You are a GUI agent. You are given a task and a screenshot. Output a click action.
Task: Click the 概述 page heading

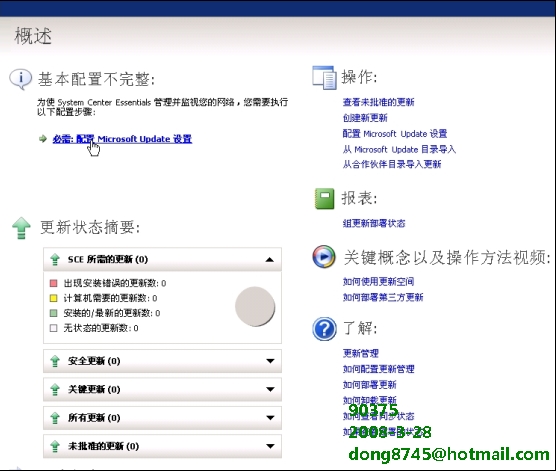33,36
